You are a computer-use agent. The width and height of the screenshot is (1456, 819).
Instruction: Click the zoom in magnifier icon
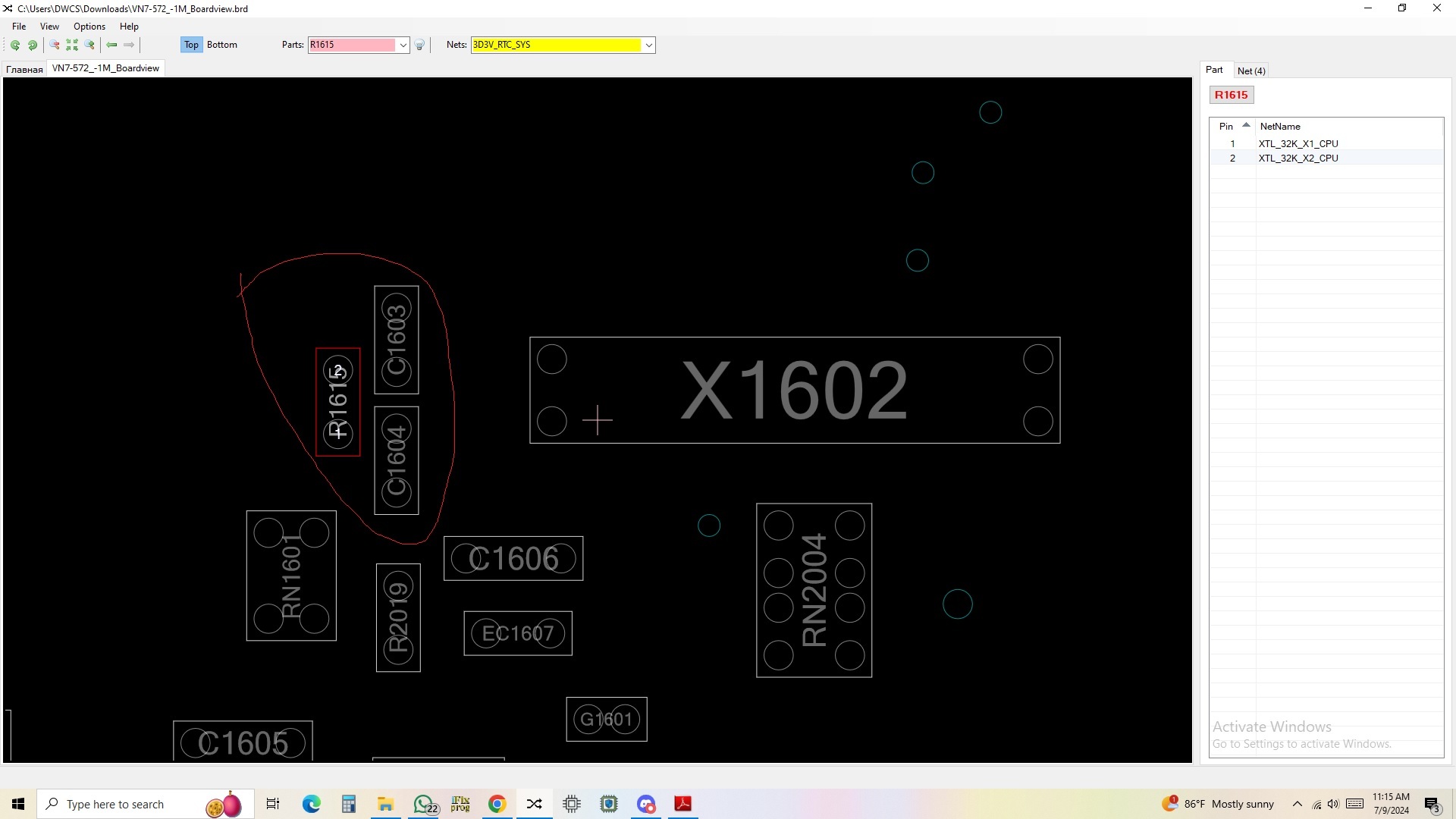pyautogui.click(x=89, y=45)
